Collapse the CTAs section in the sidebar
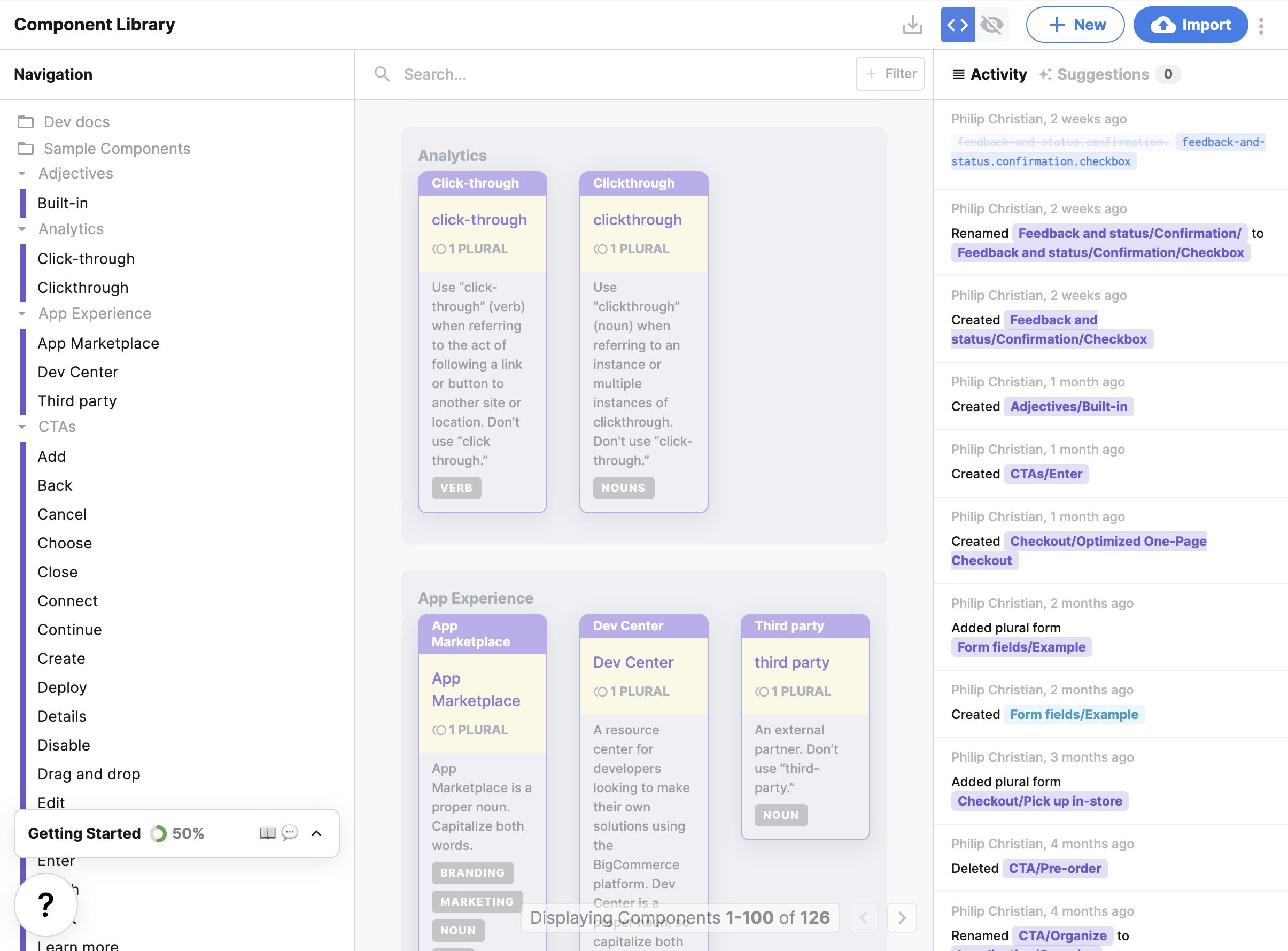The width and height of the screenshot is (1288, 951). tap(22, 427)
